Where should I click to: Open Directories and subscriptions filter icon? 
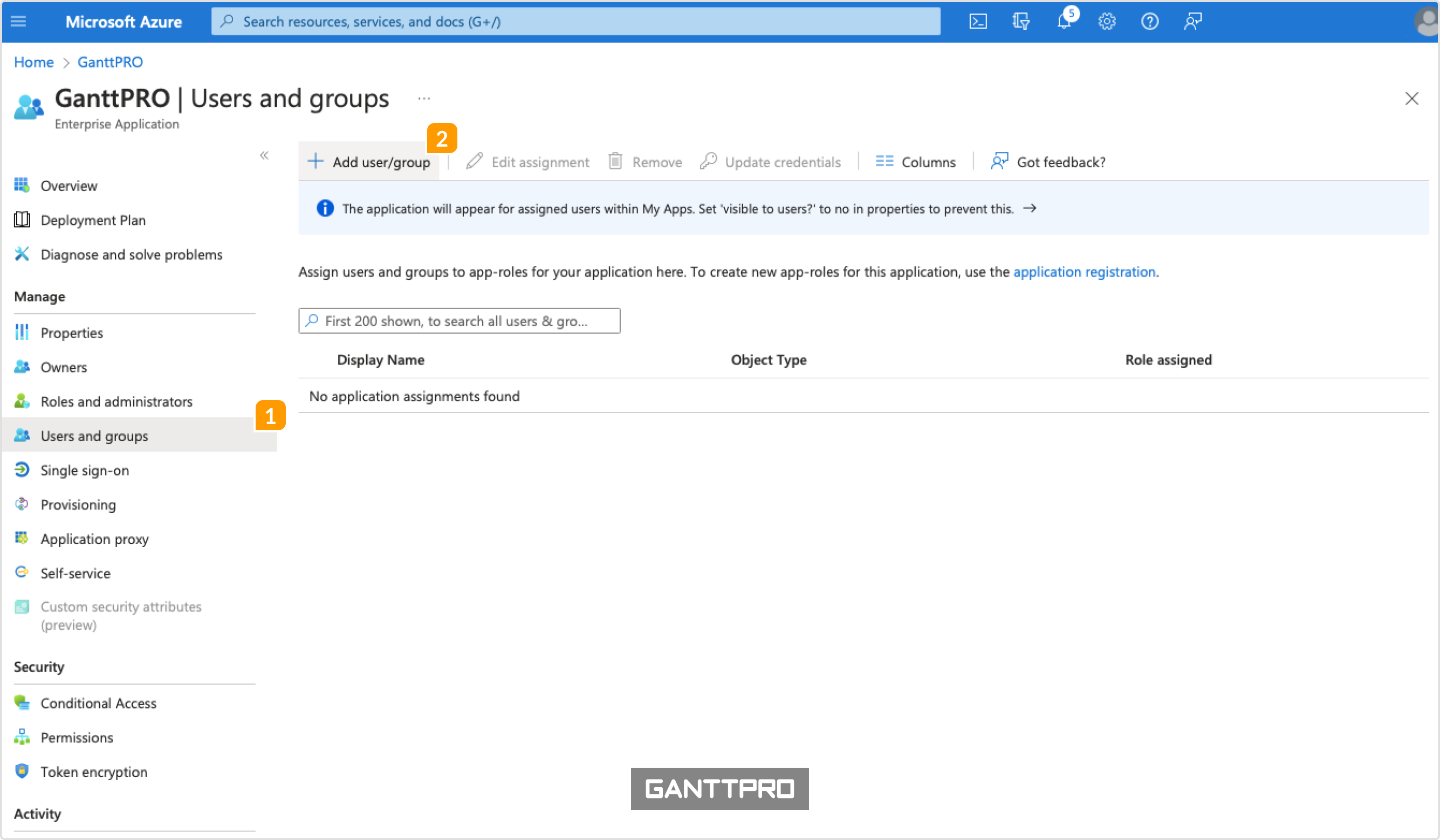pos(1020,22)
